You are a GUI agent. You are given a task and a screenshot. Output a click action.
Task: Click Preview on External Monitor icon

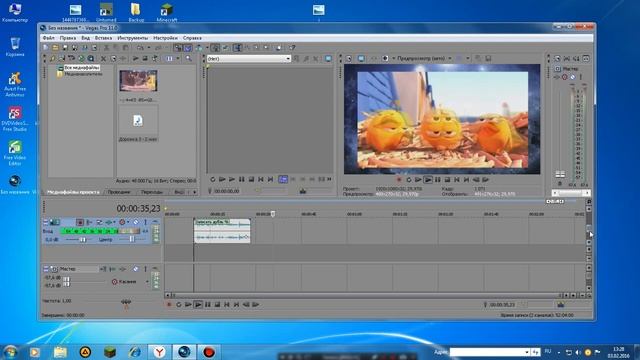pos(361,58)
